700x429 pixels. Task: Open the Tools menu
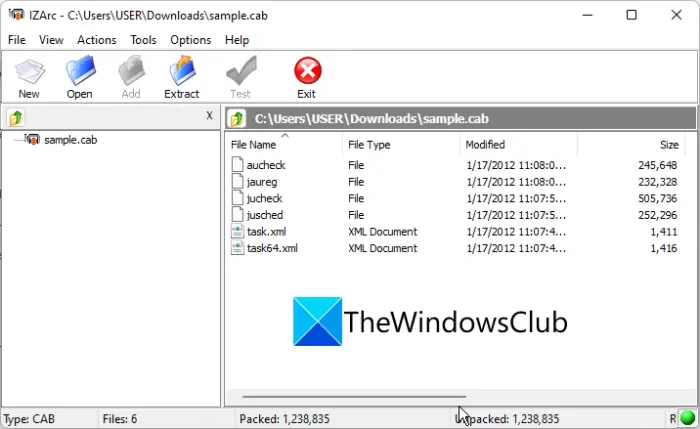143,40
